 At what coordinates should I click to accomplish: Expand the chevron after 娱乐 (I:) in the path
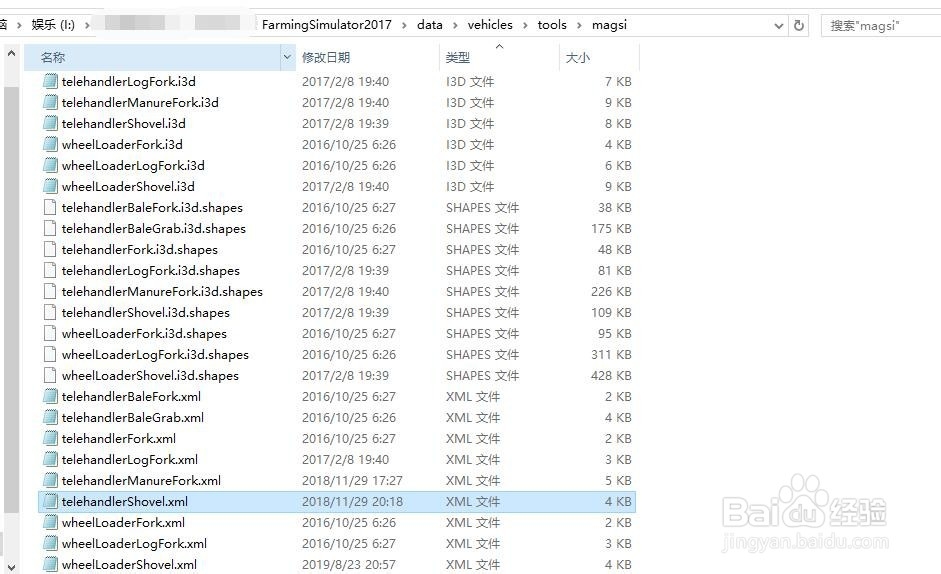(x=87, y=25)
